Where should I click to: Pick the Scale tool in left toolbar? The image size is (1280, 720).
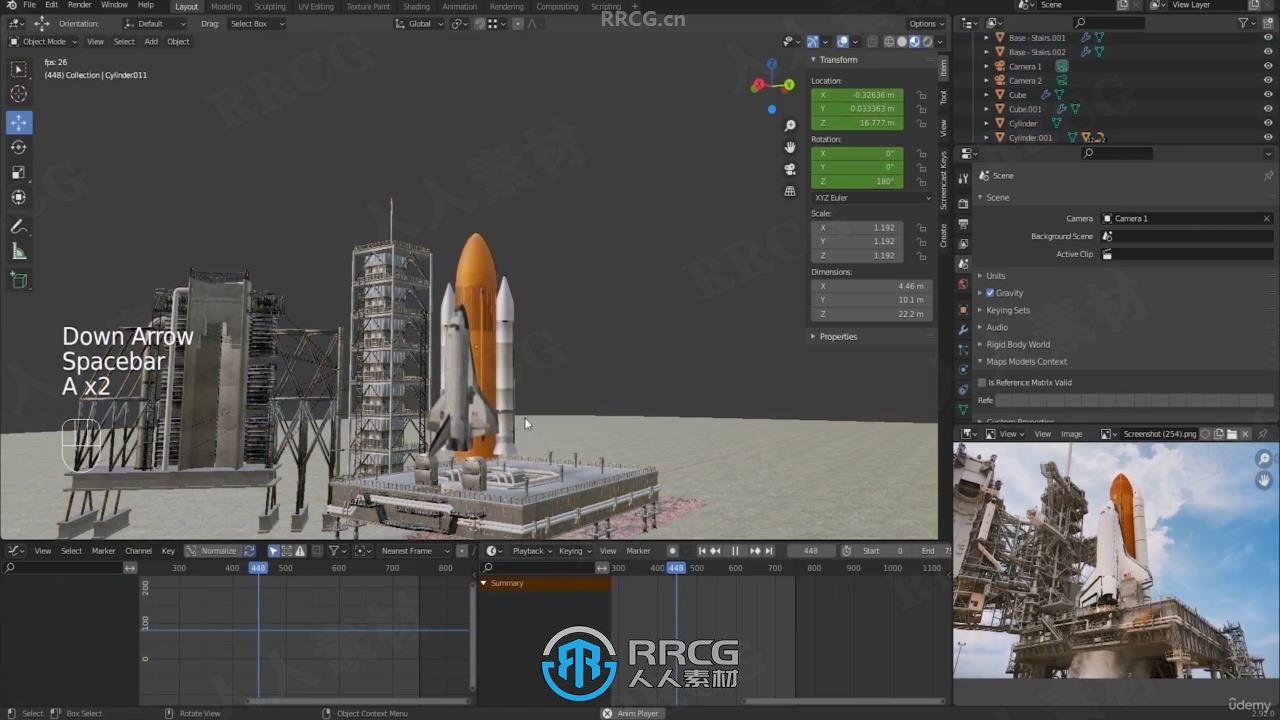click(x=19, y=172)
